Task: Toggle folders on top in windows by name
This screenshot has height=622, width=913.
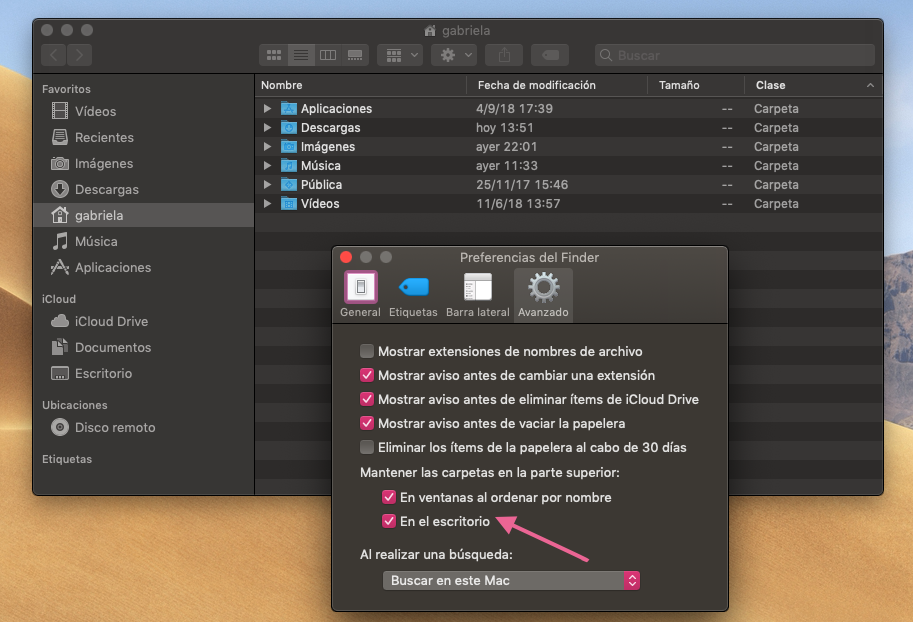Action: (389, 497)
